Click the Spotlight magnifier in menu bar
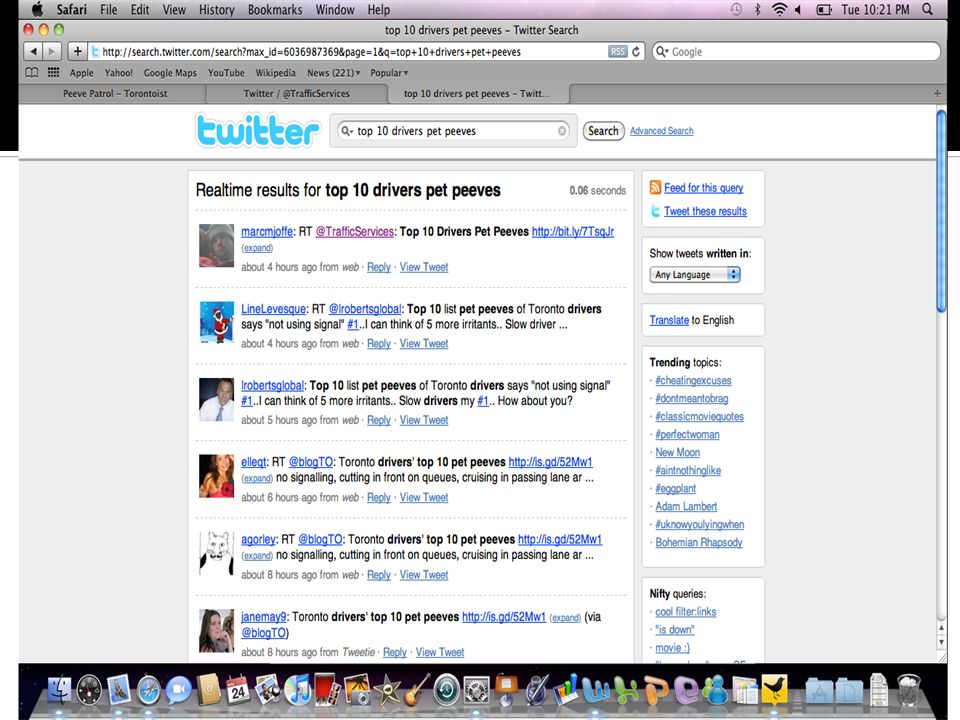960x720 pixels. pos(928,9)
